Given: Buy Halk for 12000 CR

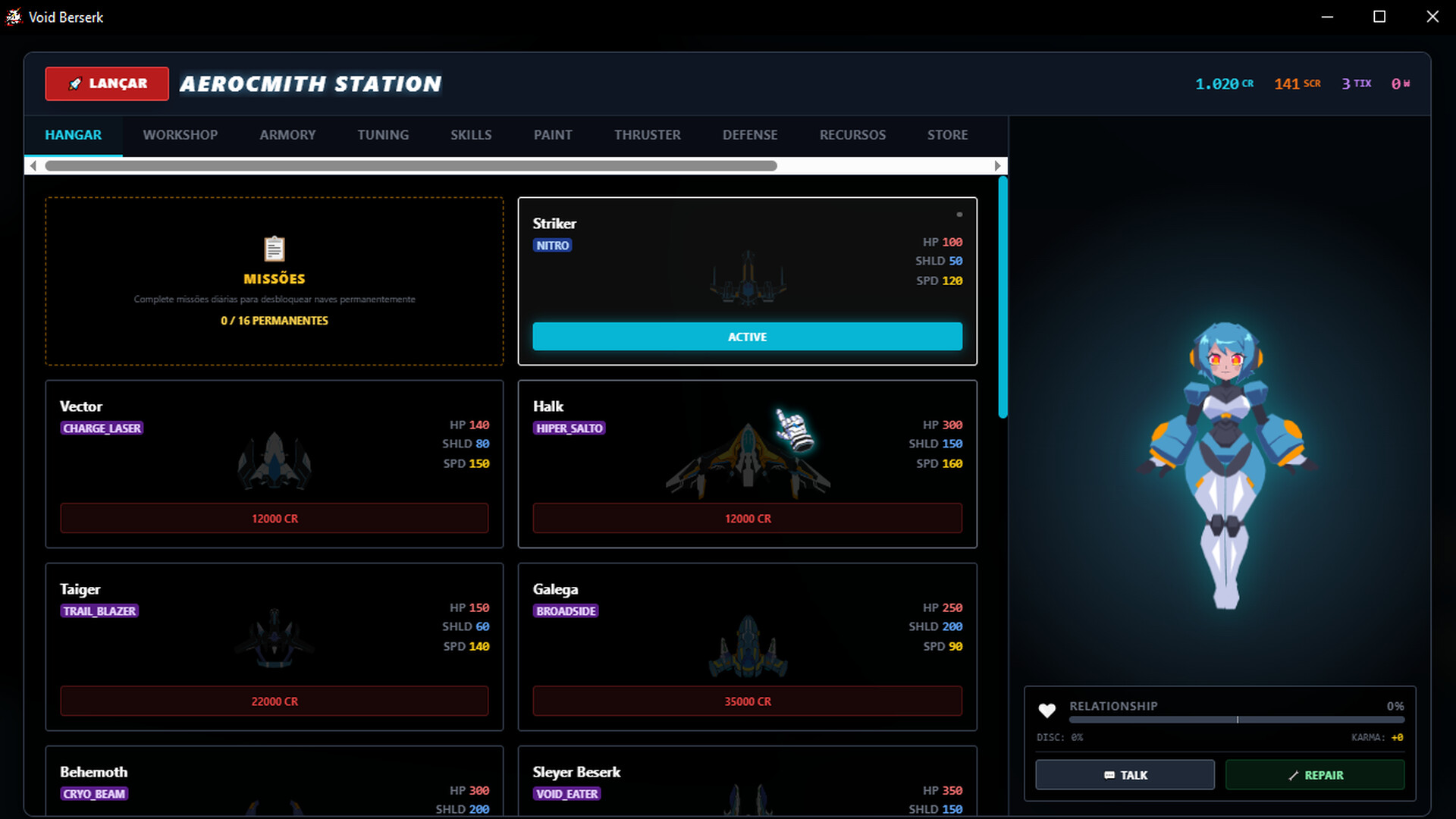Looking at the screenshot, I should click(x=747, y=519).
